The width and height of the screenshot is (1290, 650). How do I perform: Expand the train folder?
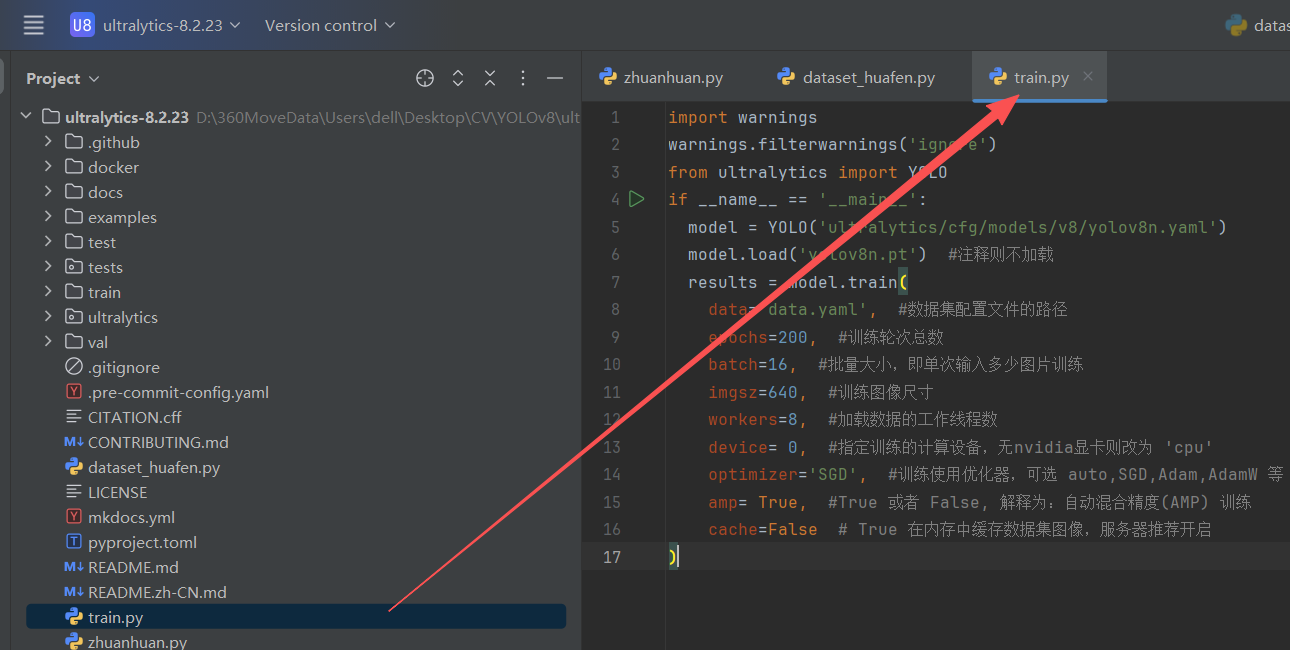tap(48, 292)
